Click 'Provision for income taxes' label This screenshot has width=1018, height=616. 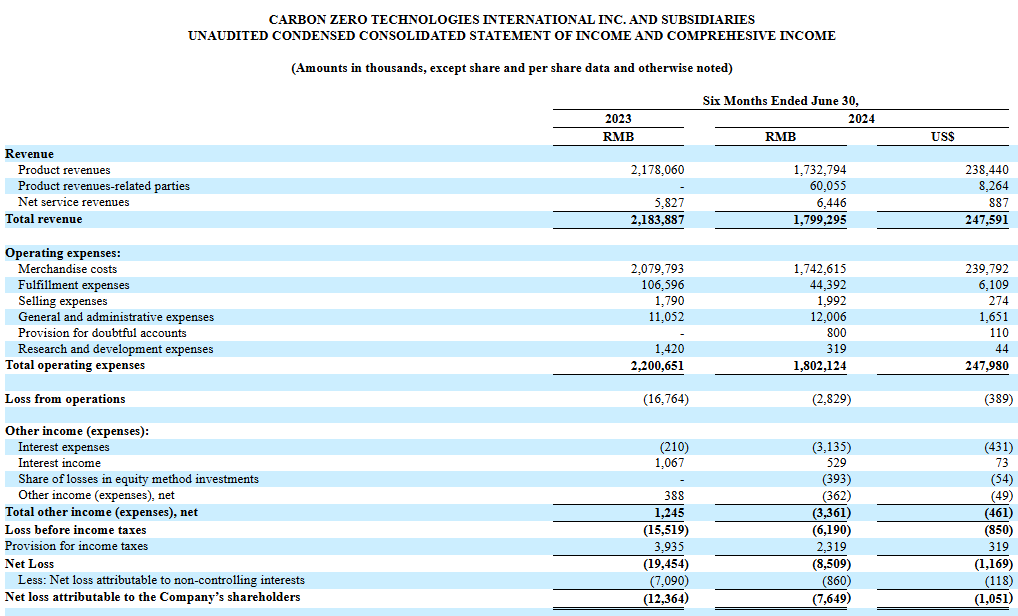[x=76, y=547]
